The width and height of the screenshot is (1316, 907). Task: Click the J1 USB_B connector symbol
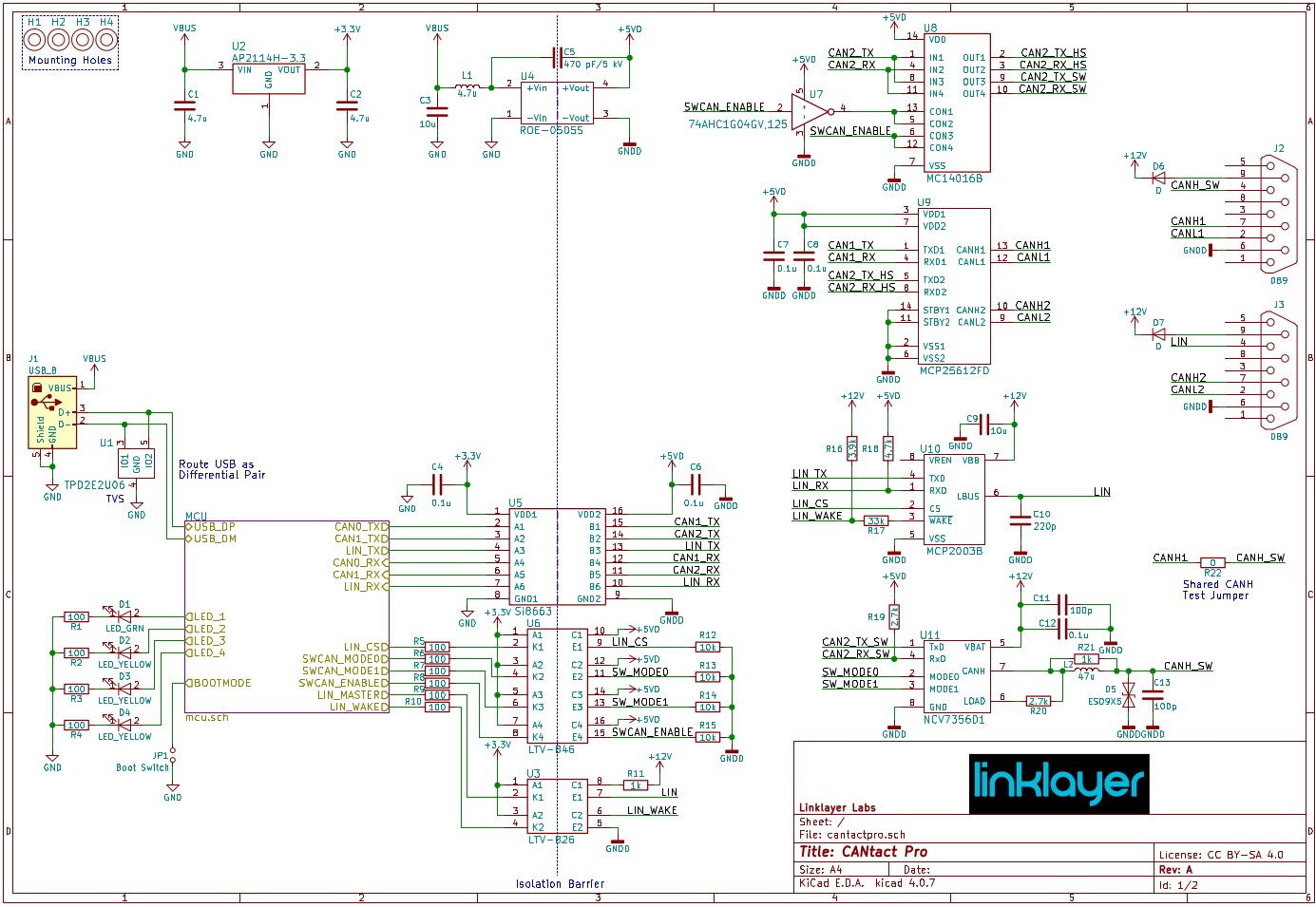pos(52,413)
